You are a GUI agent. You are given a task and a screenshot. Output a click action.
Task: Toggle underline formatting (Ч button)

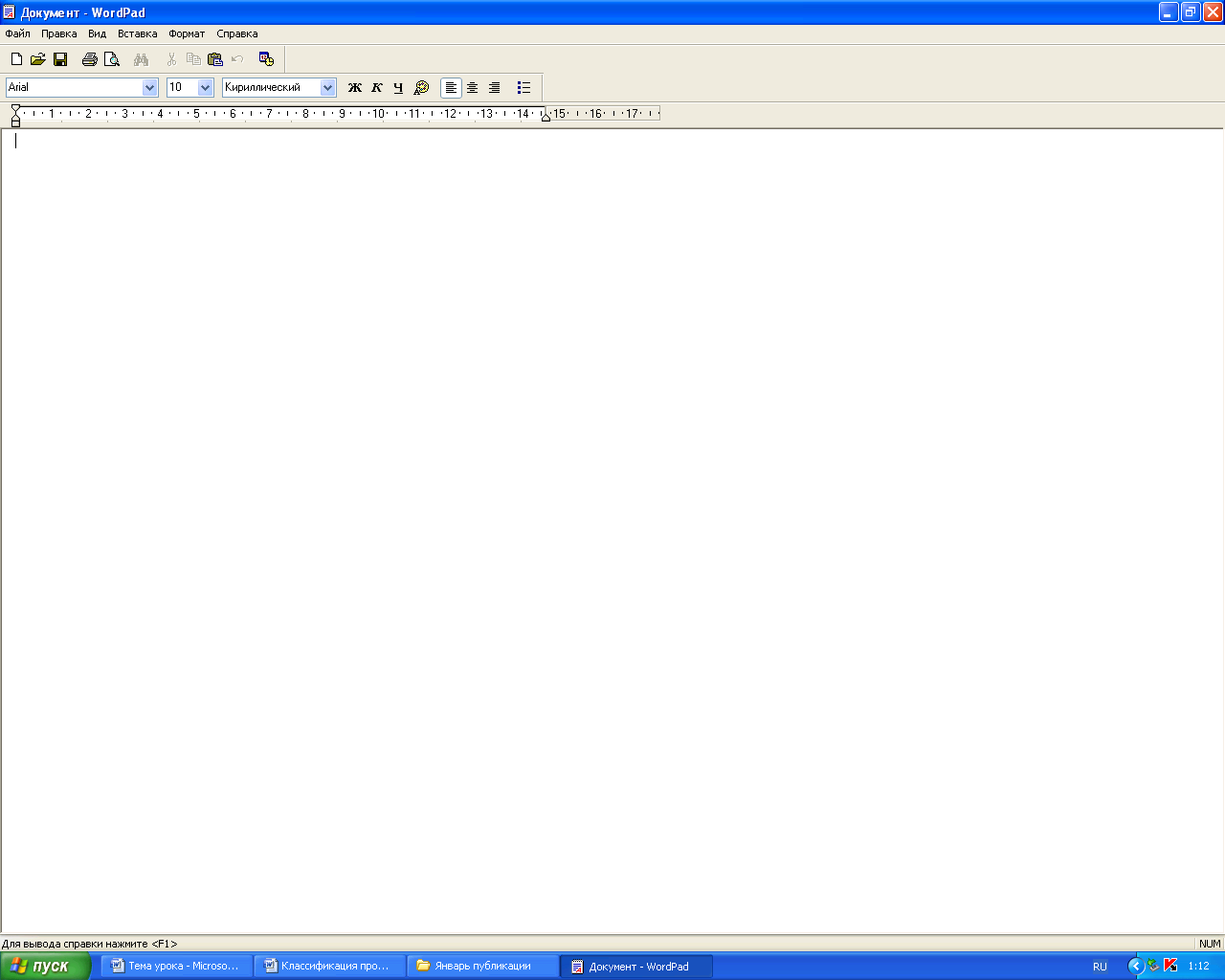[x=399, y=87]
